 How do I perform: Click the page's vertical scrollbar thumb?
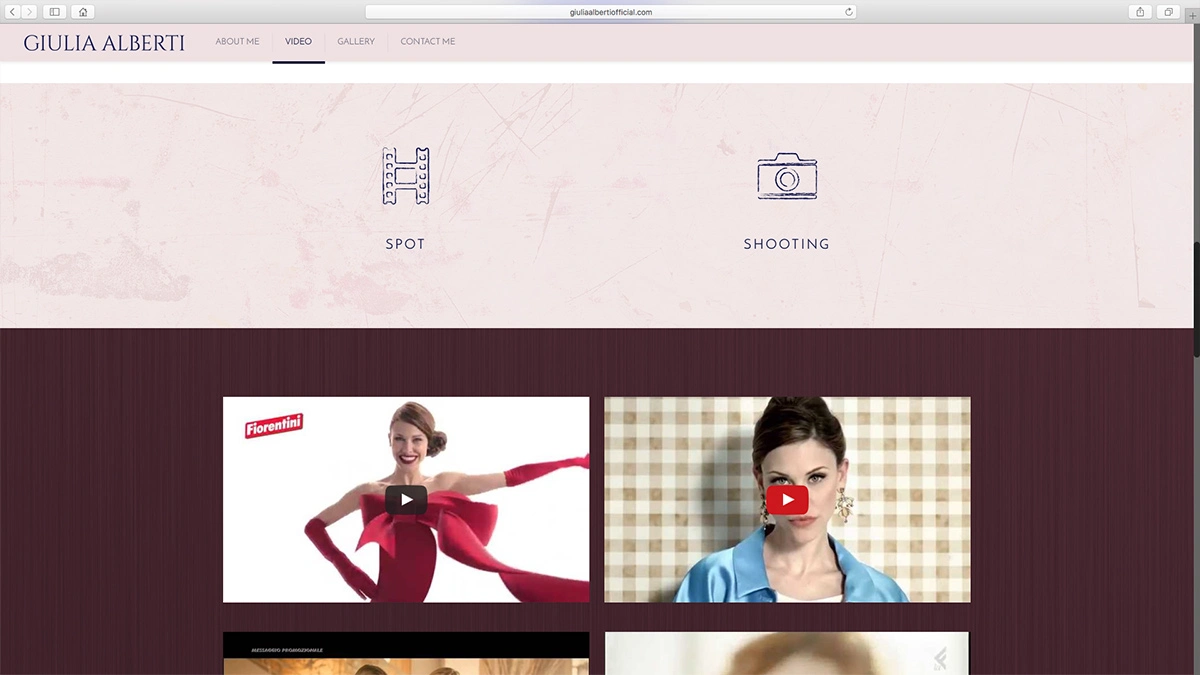1196,300
